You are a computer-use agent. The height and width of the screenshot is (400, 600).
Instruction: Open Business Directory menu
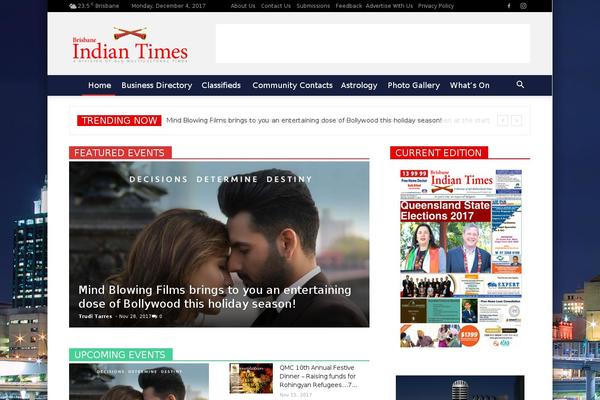coord(157,85)
